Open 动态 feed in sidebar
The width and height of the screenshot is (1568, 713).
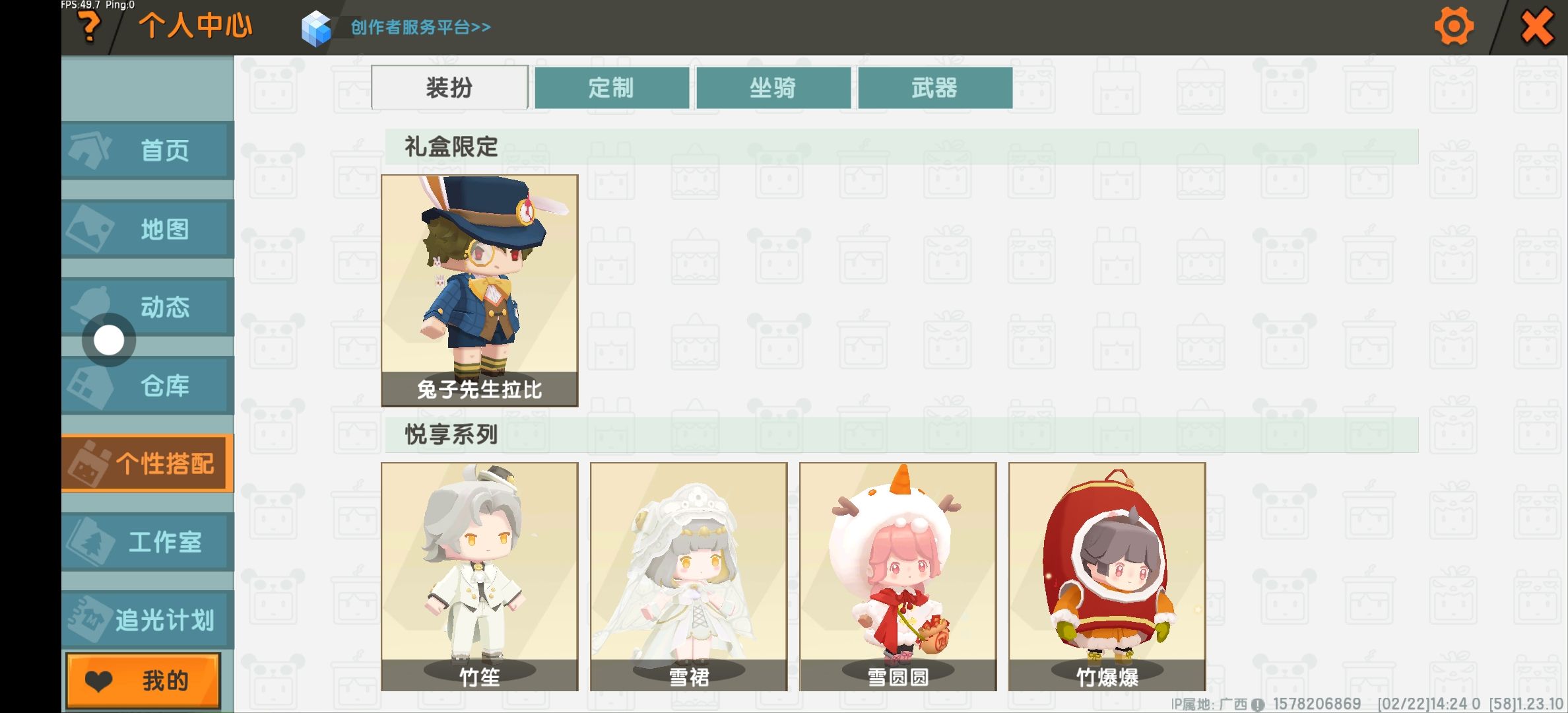[148, 307]
